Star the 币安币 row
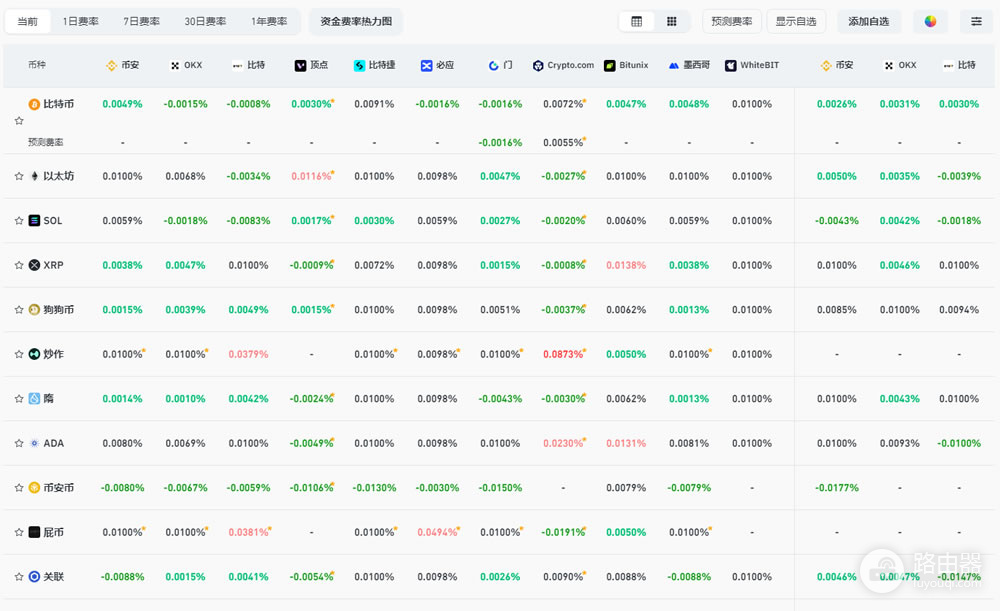This screenshot has height=611, width=1000. click(19, 488)
